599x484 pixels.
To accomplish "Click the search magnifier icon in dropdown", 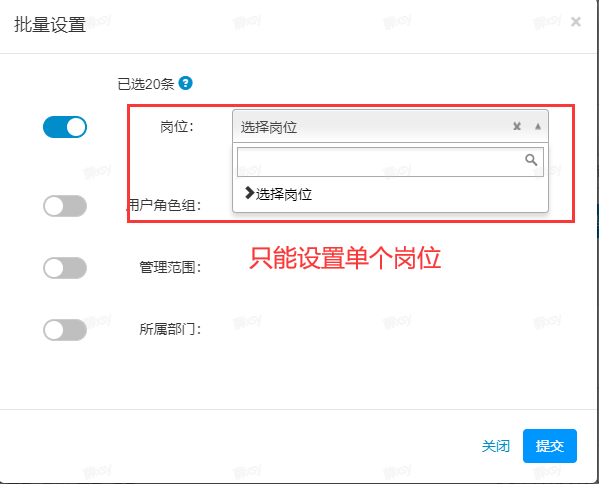I will (531, 160).
